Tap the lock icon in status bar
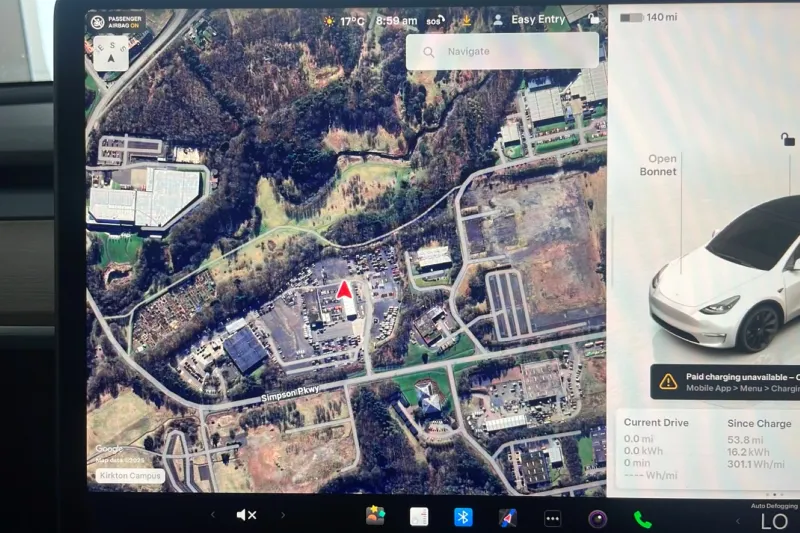 pos(594,19)
